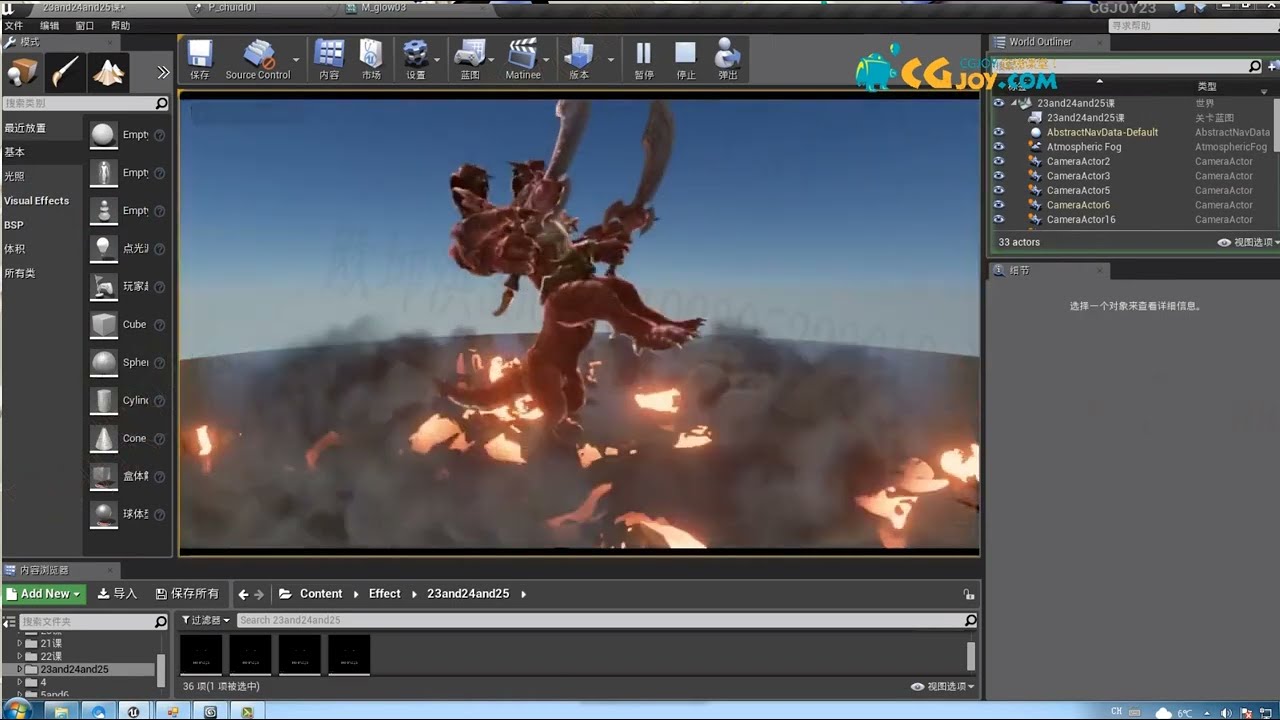This screenshot has width=1280, height=720.
Task: Open Source Control dropdown arrow
Action: 296,61
